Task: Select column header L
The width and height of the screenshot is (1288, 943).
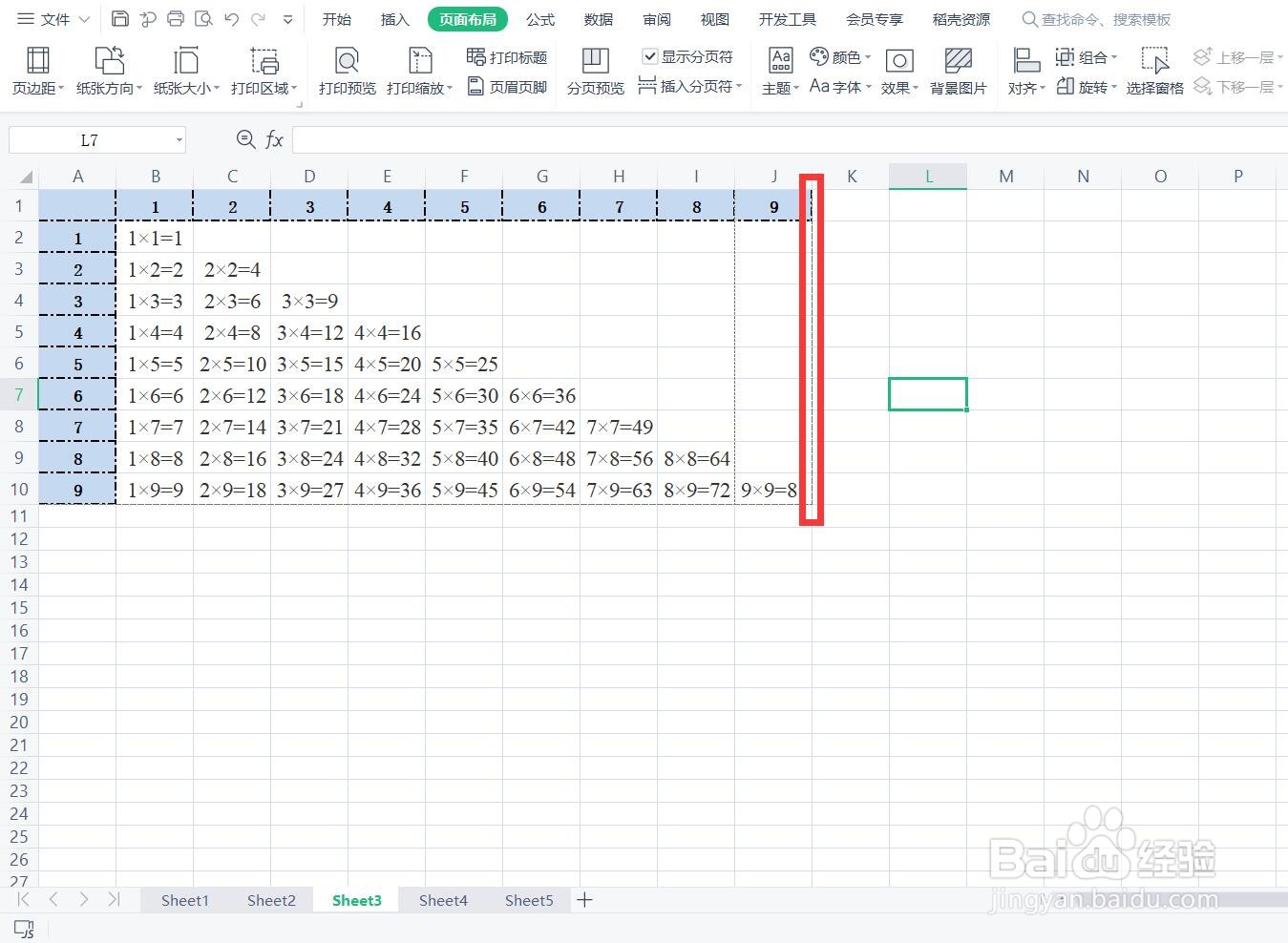Action: point(928,177)
